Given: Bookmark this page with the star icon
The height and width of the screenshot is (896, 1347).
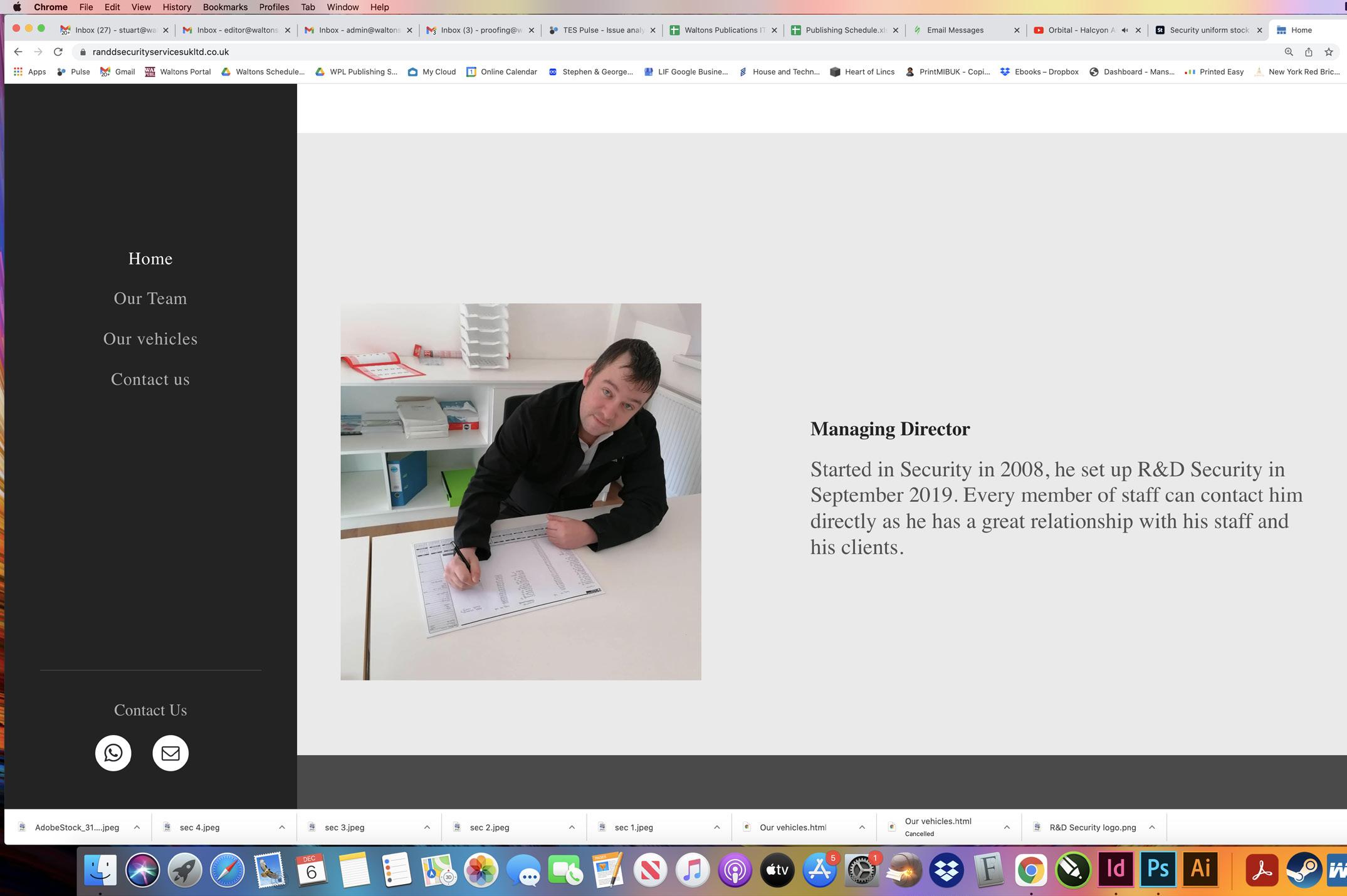Looking at the screenshot, I should point(1328,52).
